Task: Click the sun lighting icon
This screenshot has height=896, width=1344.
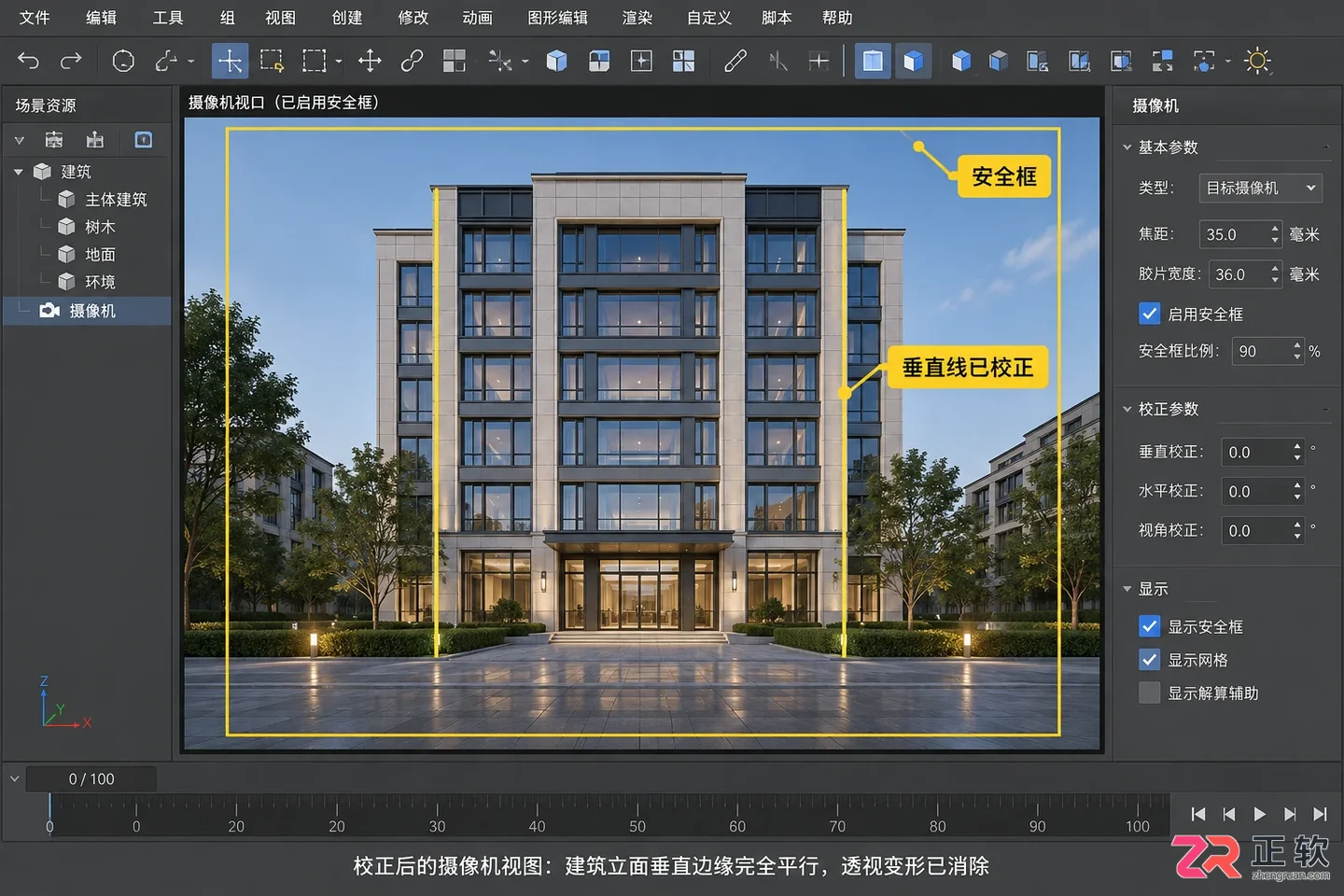Action: click(x=1257, y=62)
